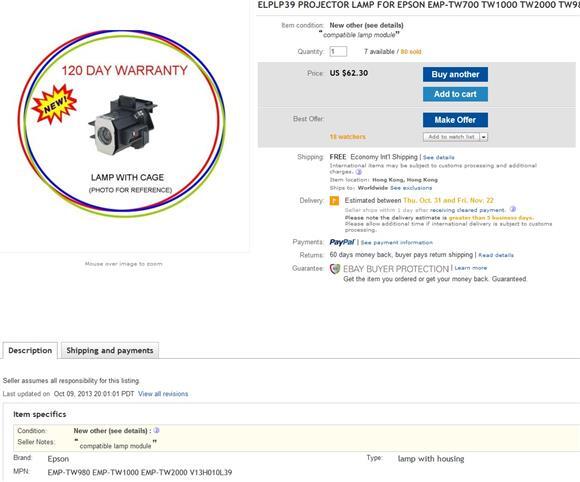The width and height of the screenshot is (580, 482).
Task: Open View all revisions link
Action: click(x=163, y=394)
